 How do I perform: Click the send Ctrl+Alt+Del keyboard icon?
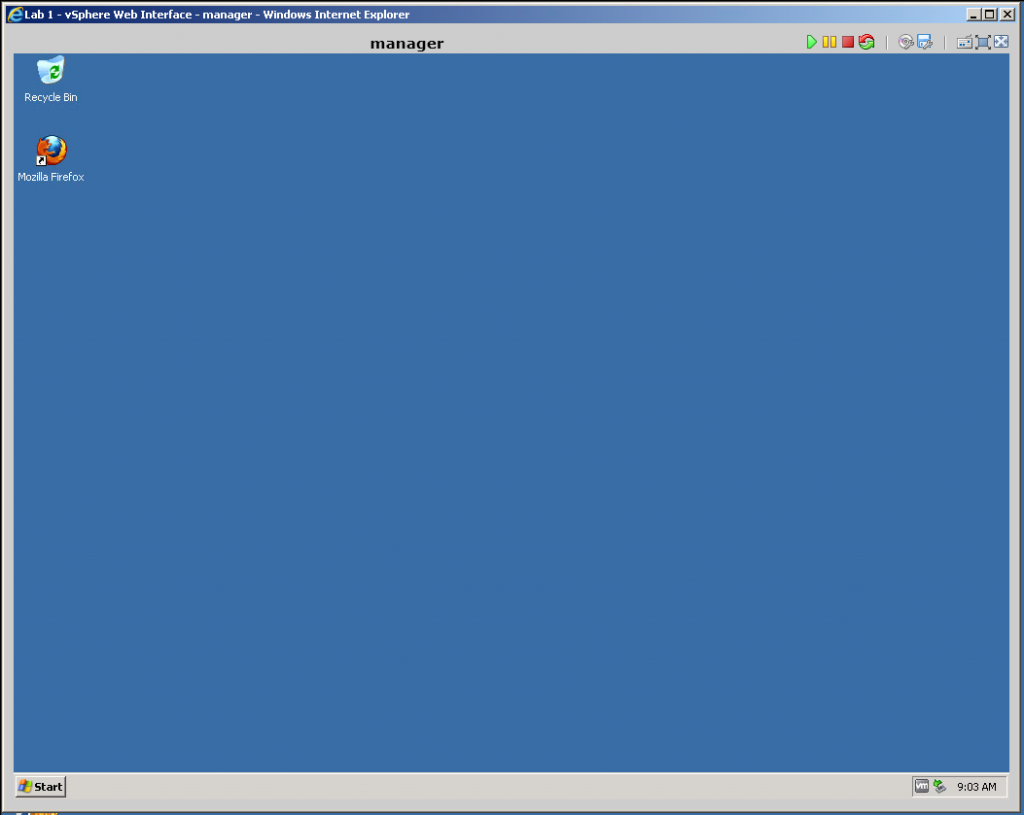click(964, 42)
